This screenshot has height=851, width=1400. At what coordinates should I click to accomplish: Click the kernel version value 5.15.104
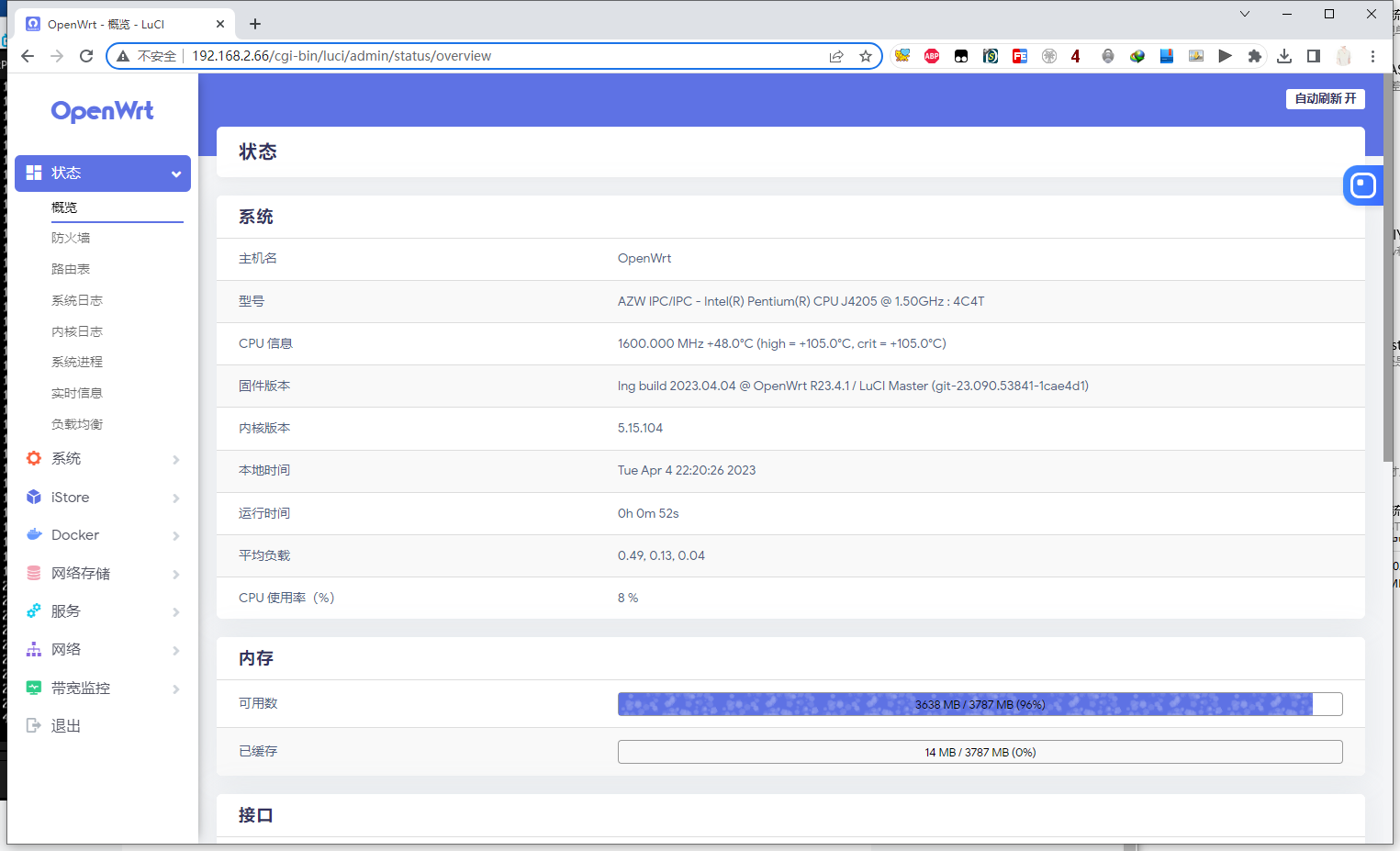tap(640, 428)
